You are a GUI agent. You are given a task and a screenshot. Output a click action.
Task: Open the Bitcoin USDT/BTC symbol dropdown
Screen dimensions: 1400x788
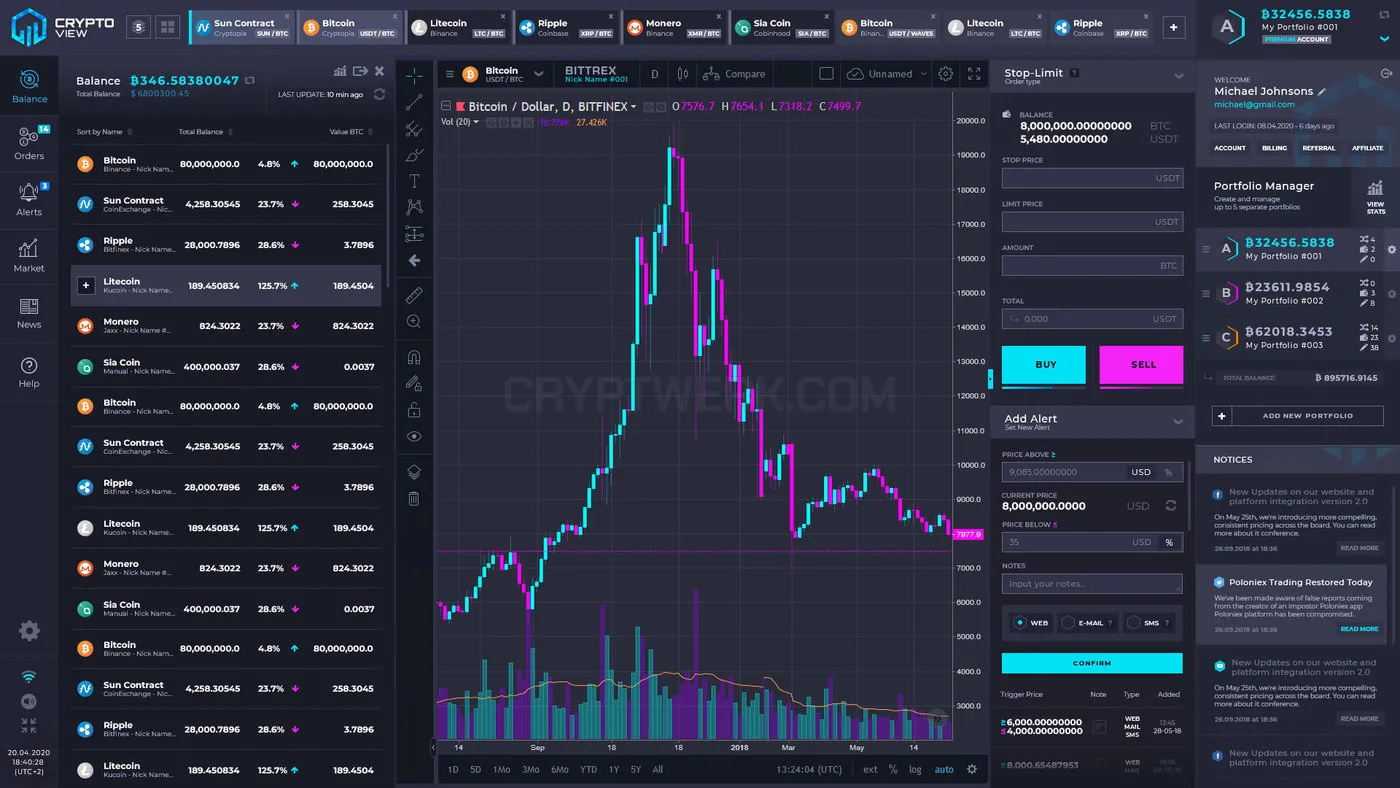coord(539,74)
